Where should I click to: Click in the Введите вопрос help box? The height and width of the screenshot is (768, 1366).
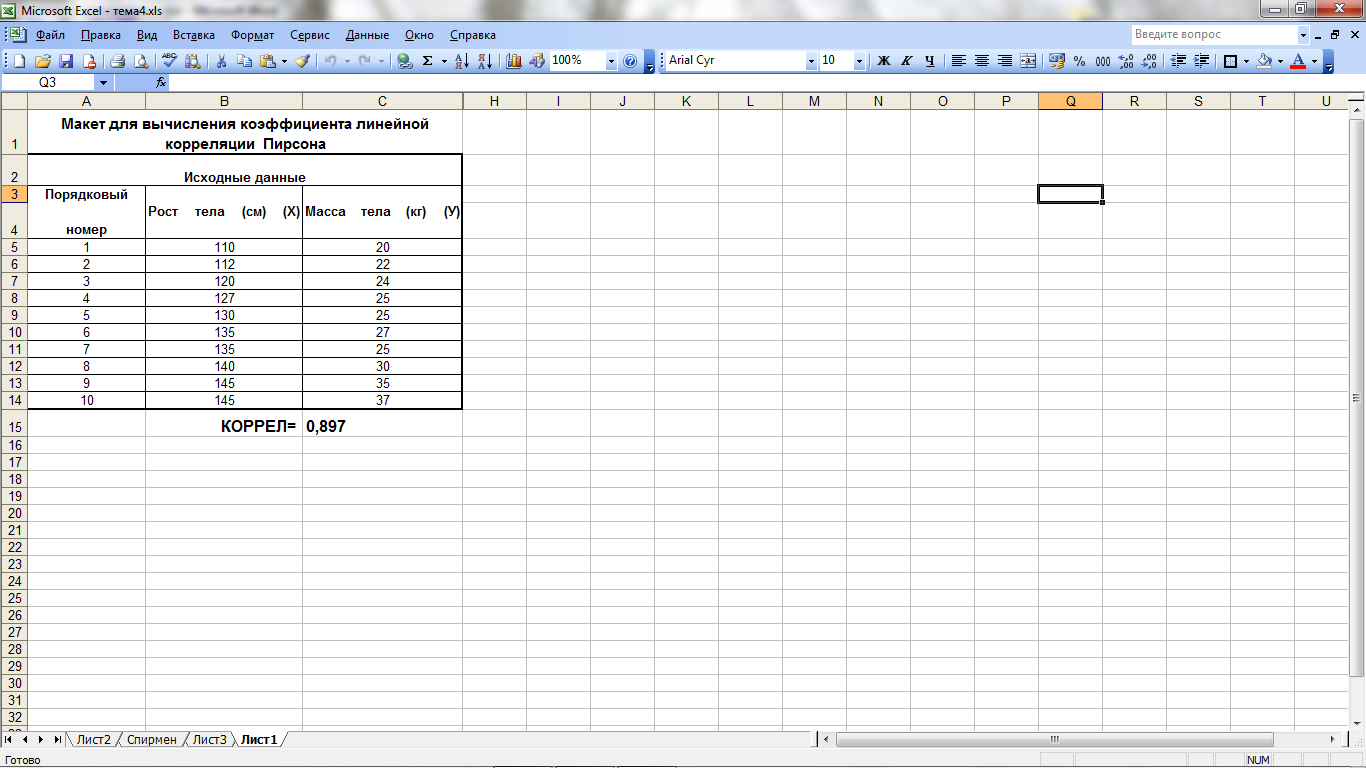1213,35
